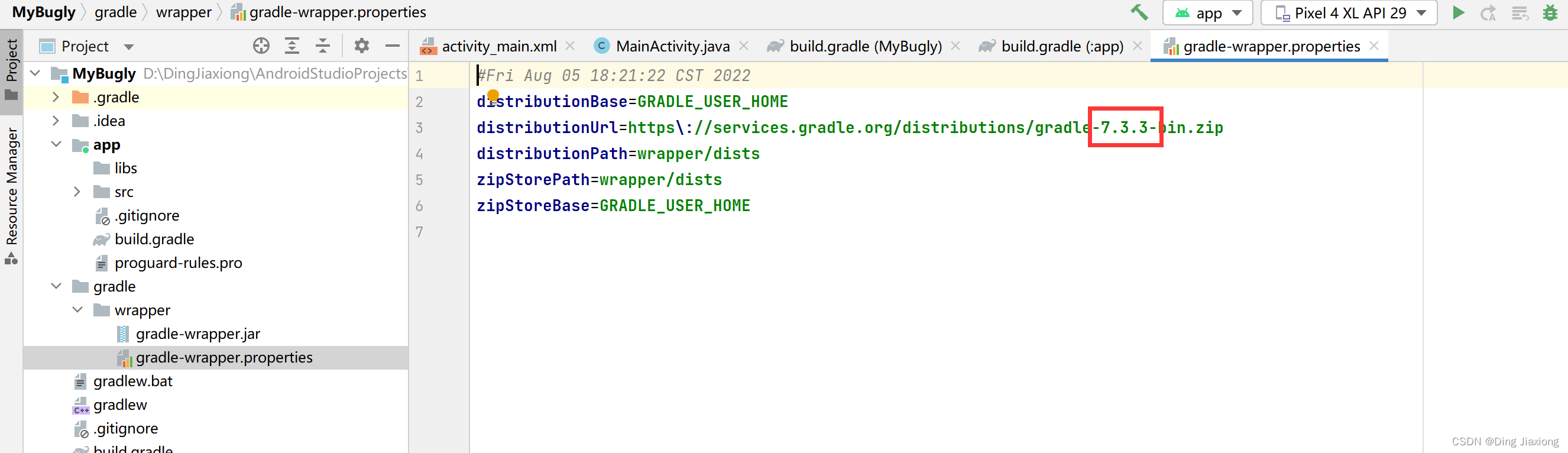
Task: Expand the .idea folder
Action: click(x=56, y=121)
